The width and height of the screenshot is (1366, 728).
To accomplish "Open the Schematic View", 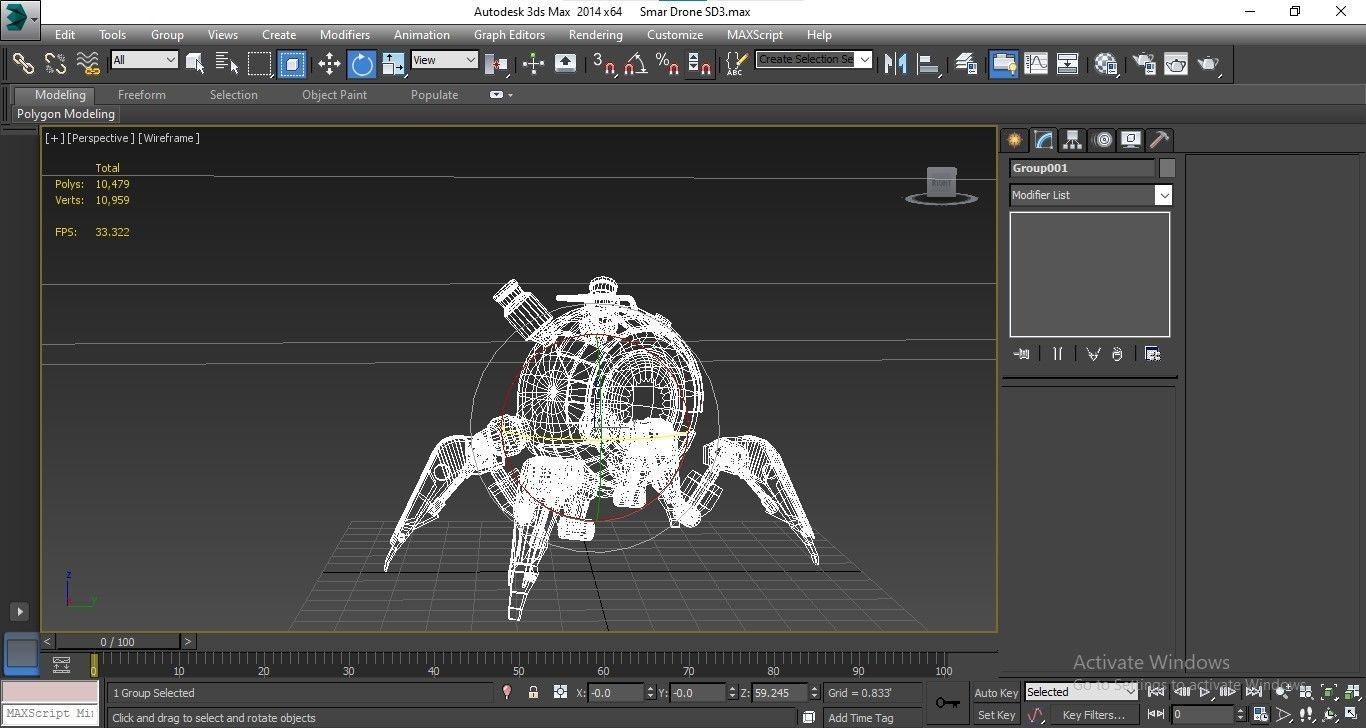I will coord(1067,63).
